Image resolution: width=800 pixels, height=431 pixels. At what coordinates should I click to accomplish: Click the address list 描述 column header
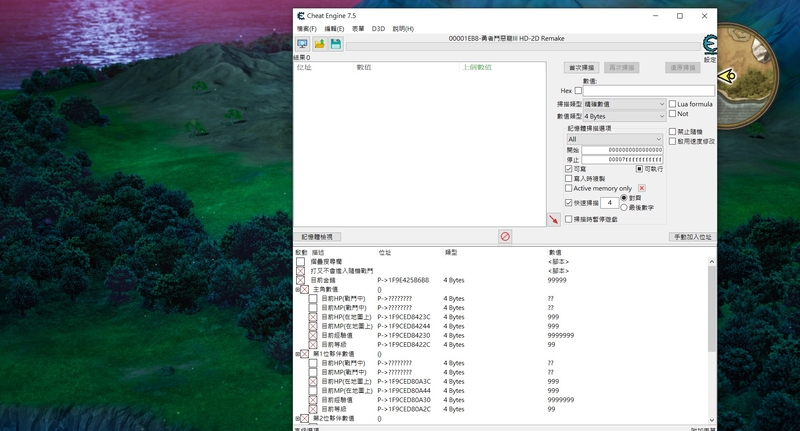(x=318, y=252)
